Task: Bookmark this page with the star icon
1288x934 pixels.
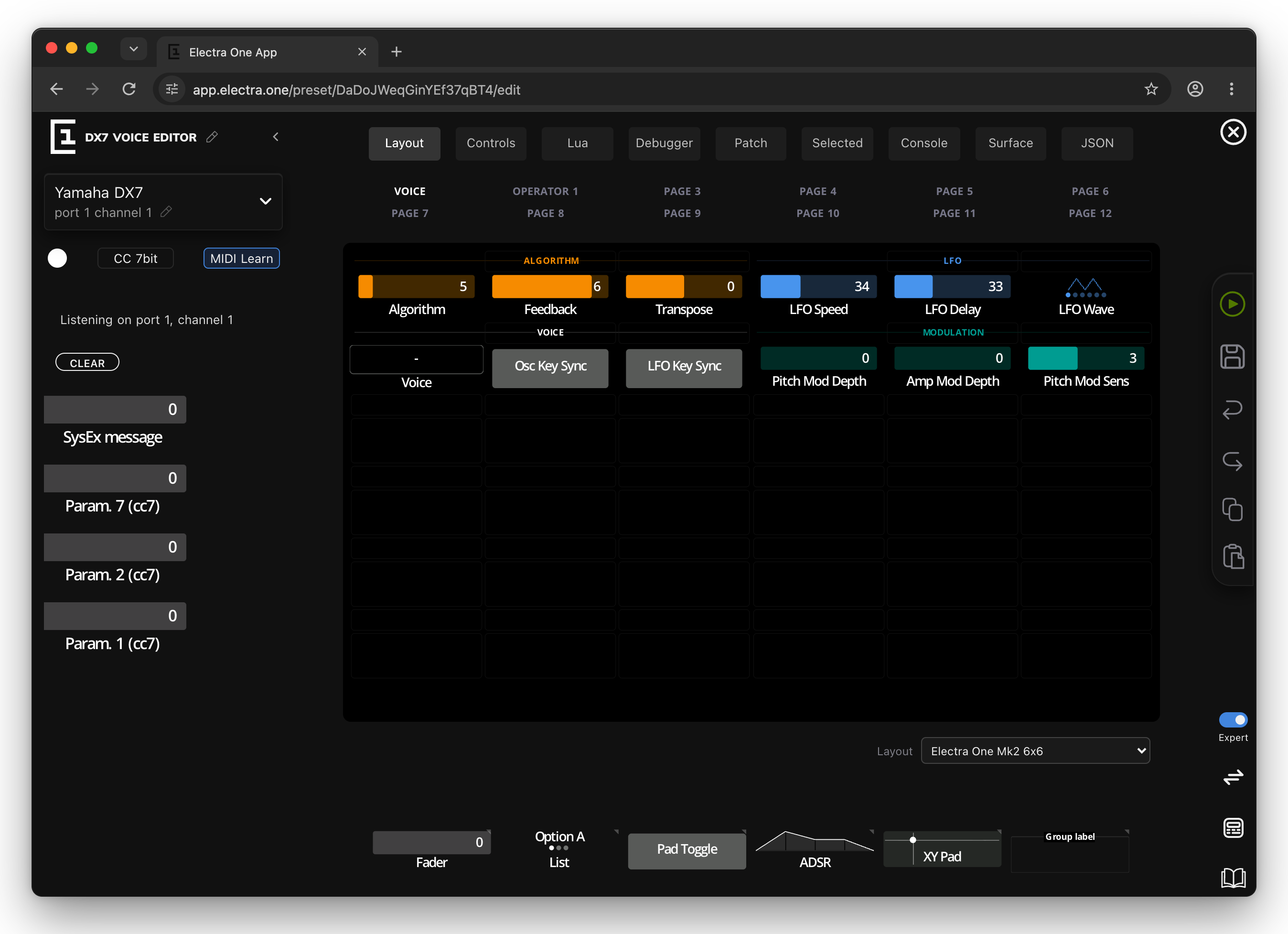Action: [x=1150, y=89]
